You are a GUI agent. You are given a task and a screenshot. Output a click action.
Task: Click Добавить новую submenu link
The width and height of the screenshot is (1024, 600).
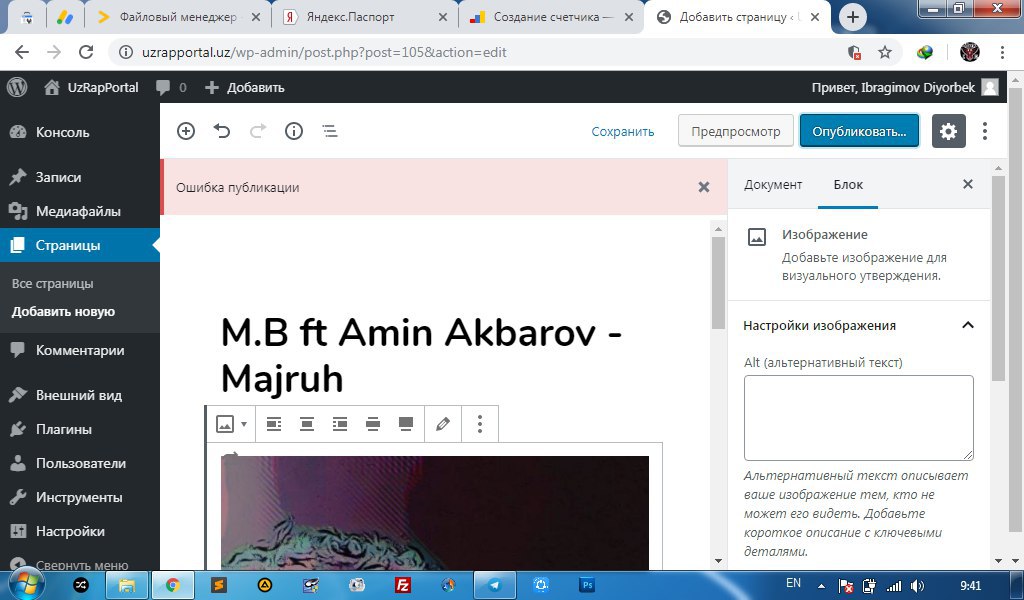pyautogui.click(x=63, y=311)
